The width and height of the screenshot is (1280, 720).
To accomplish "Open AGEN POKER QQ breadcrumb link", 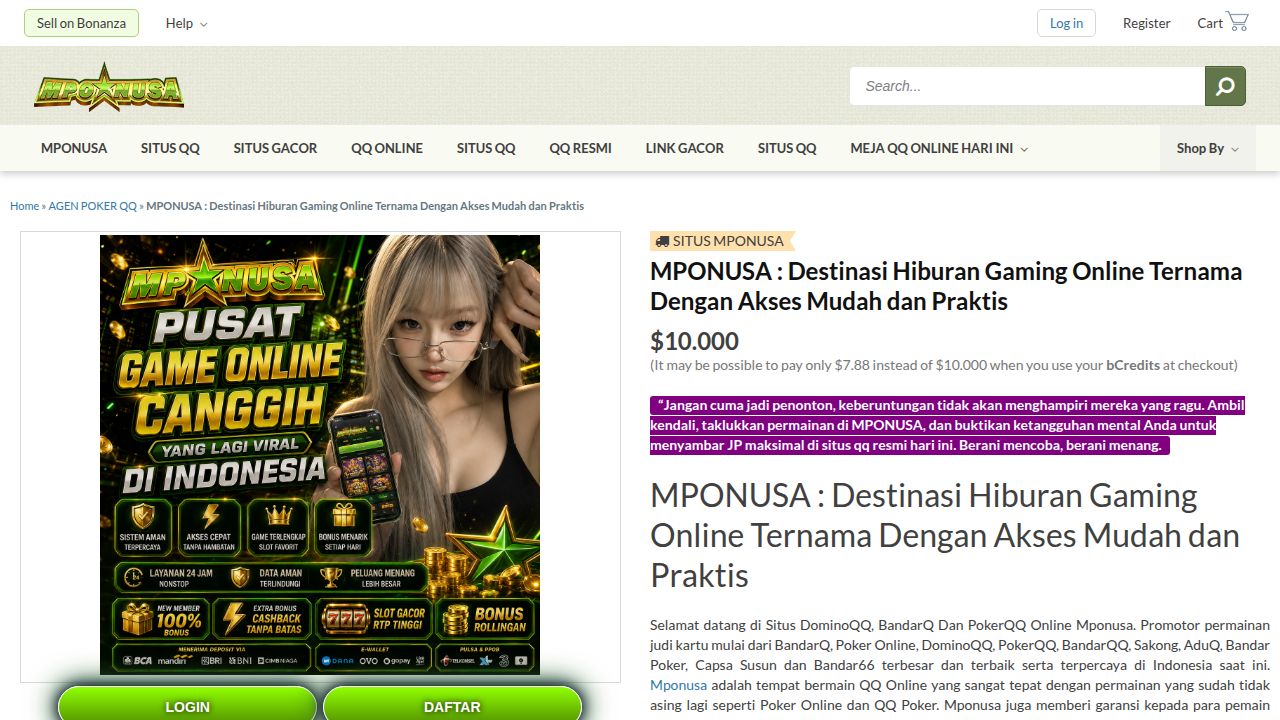I will click(x=93, y=206).
